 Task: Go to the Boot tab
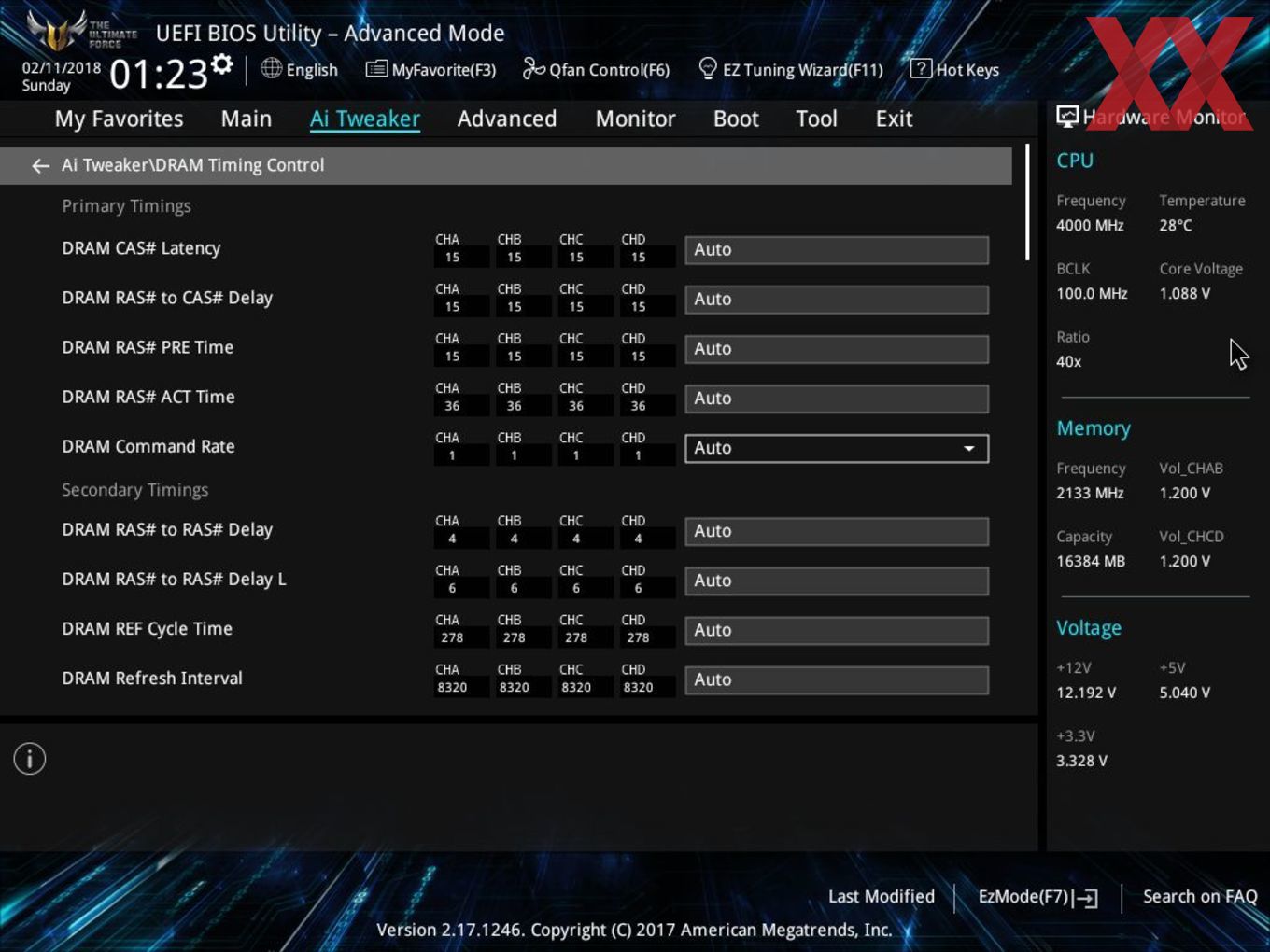(x=736, y=119)
